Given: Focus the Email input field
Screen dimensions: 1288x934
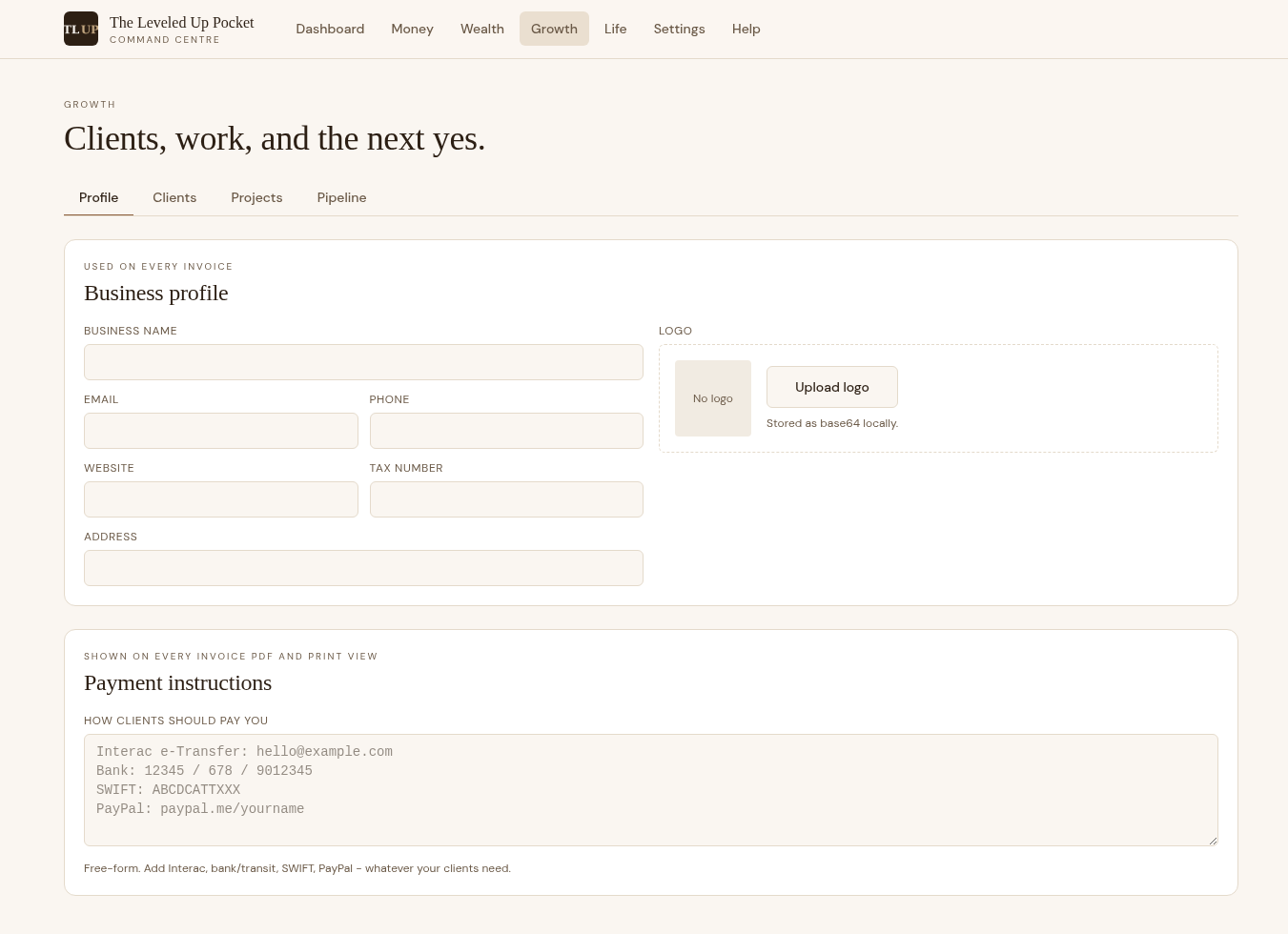Looking at the screenshot, I should pyautogui.click(x=221, y=431).
